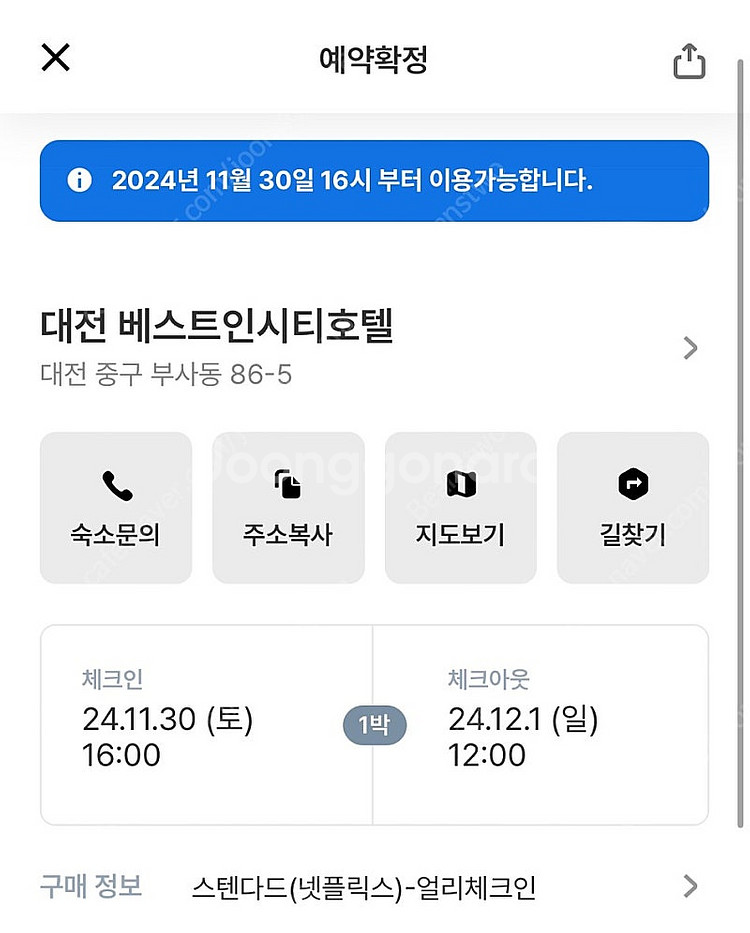Tap the share icon at top right
Image resolution: width=750 pixels, height=933 pixels.
(x=689, y=62)
